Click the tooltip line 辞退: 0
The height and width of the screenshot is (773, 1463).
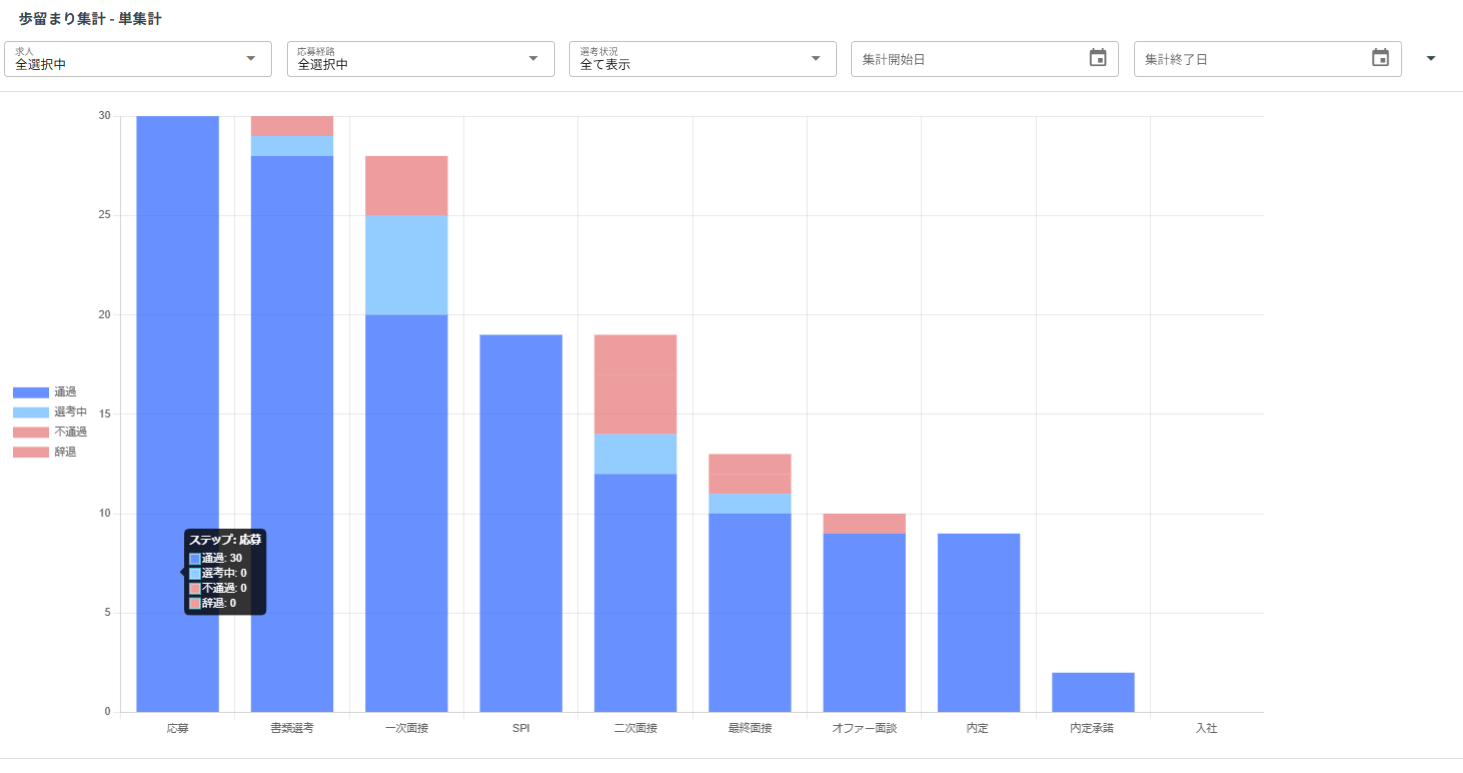213,603
